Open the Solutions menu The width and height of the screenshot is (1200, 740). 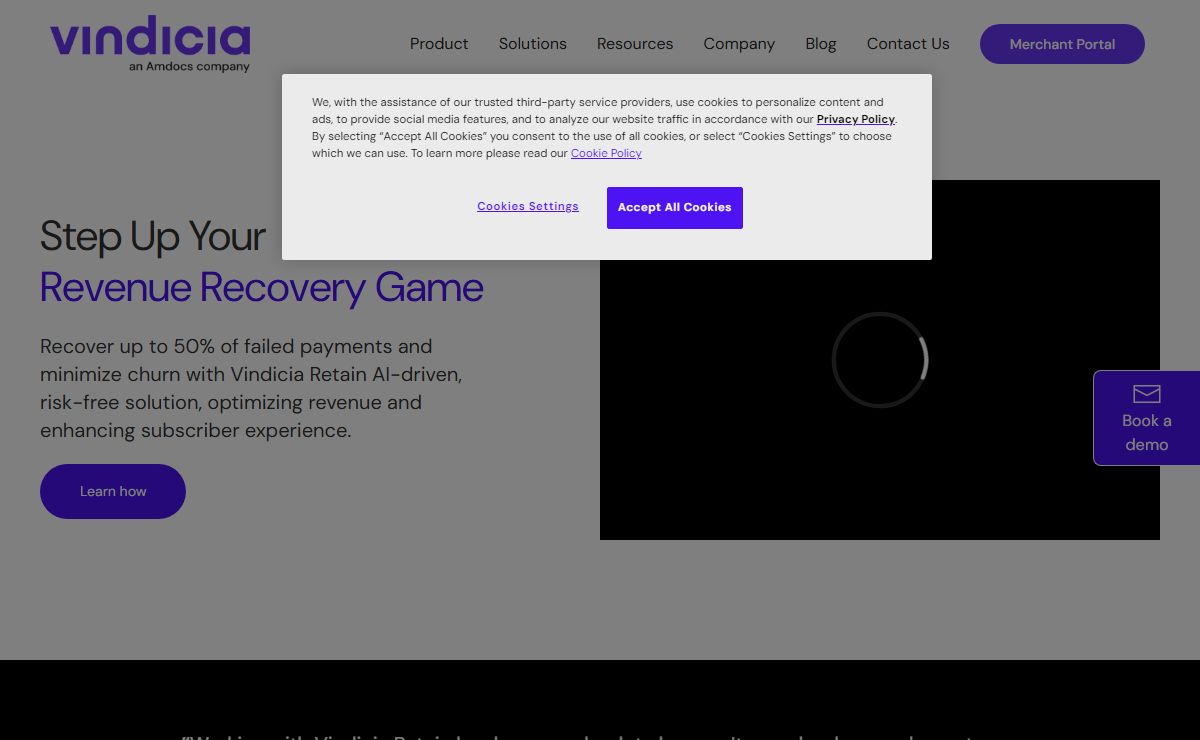point(533,44)
